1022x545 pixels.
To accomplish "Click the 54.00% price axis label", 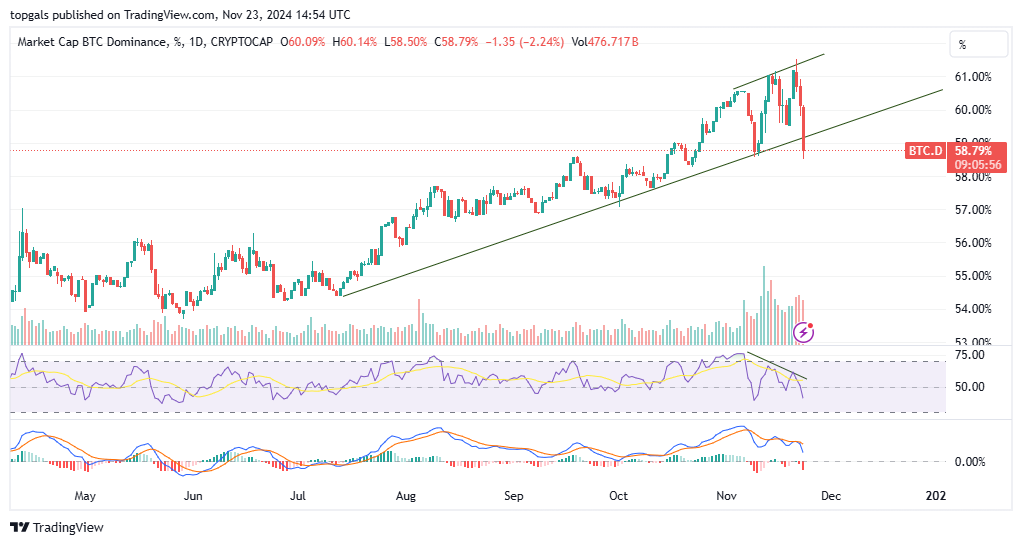I will point(972,309).
